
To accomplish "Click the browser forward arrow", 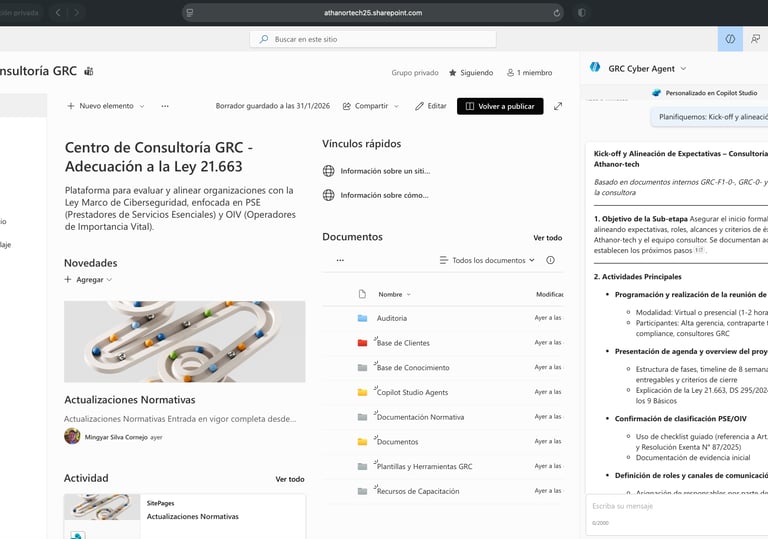I will pos(76,13).
